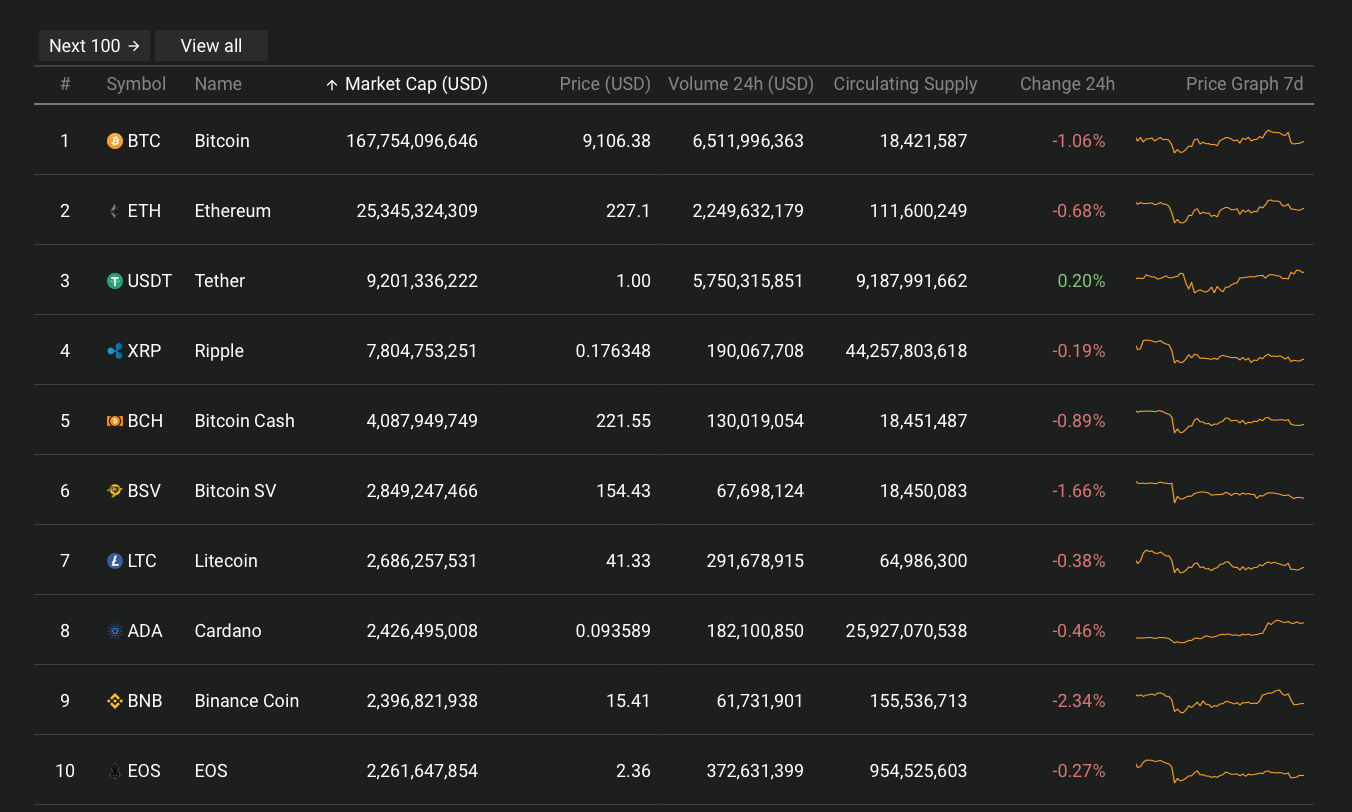Sort by Circulating Supply column header
Image resolution: width=1352 pixels, height=812 pixels.
coord(905,84)
